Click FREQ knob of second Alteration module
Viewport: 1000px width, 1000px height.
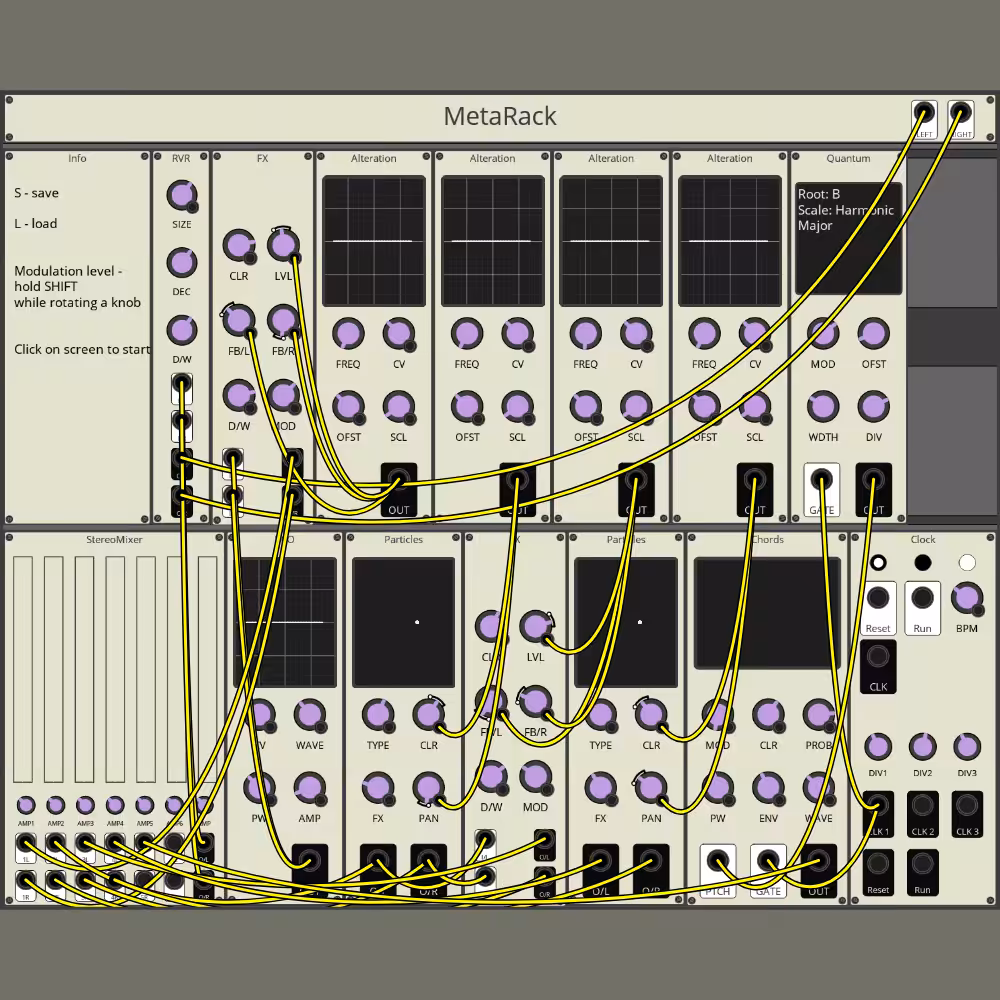(467, 334)
